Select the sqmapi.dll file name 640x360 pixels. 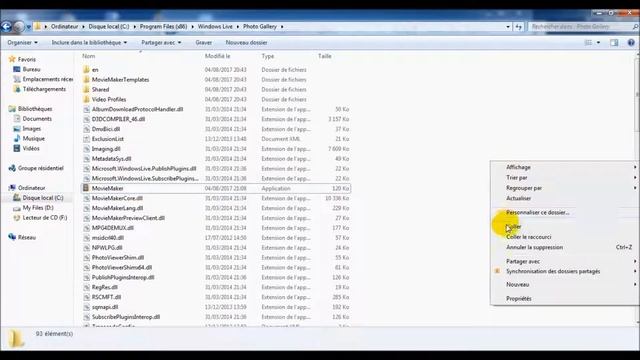(105, 307)
